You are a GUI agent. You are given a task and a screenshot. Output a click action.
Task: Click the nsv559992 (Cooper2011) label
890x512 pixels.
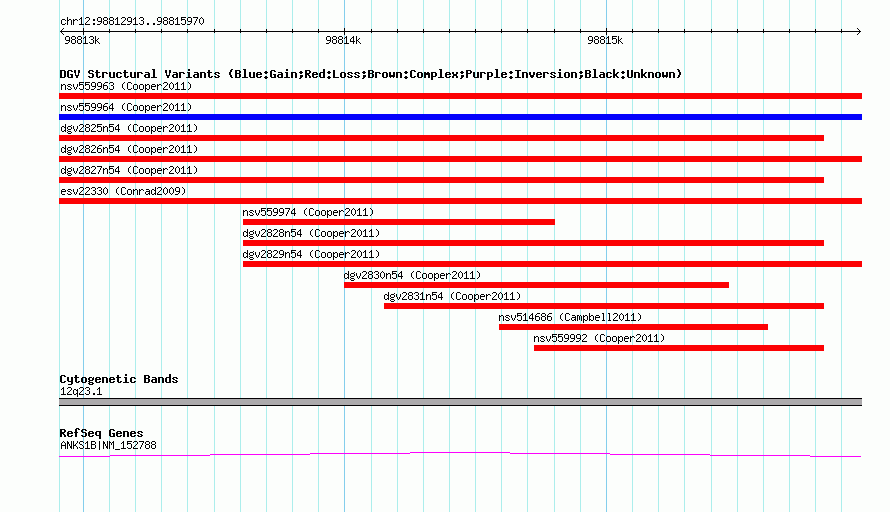tap(599, 338)
